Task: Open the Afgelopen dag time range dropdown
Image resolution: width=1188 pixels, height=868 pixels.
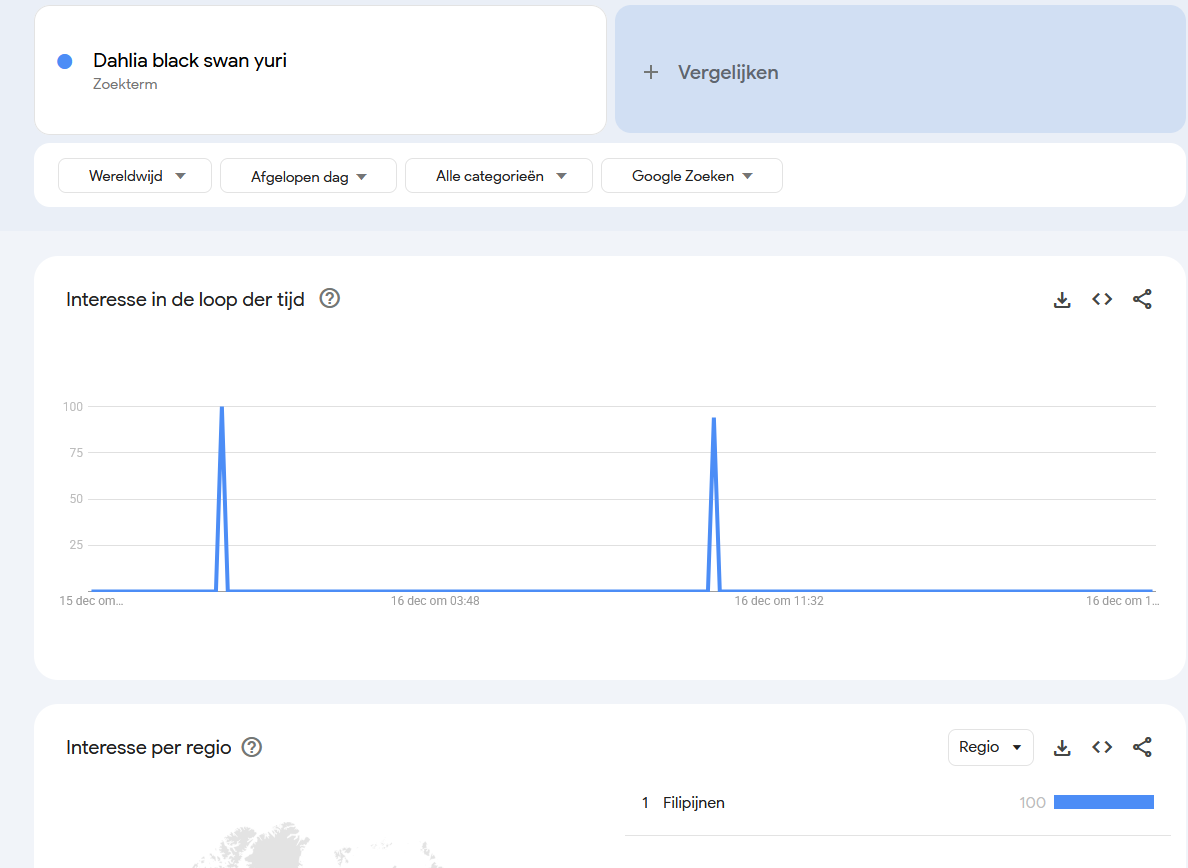Action: tap(308, 176)
